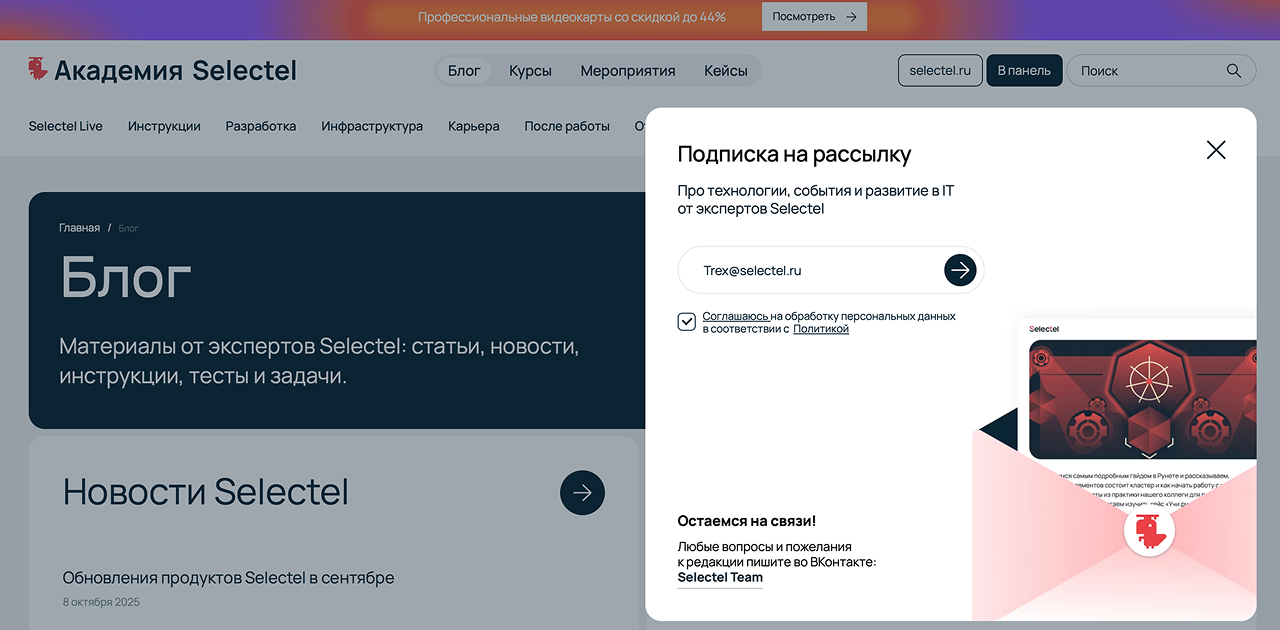Click the arrow inside the Посмотреть banner button
The image size is (1280, 630).
[851, 16]
